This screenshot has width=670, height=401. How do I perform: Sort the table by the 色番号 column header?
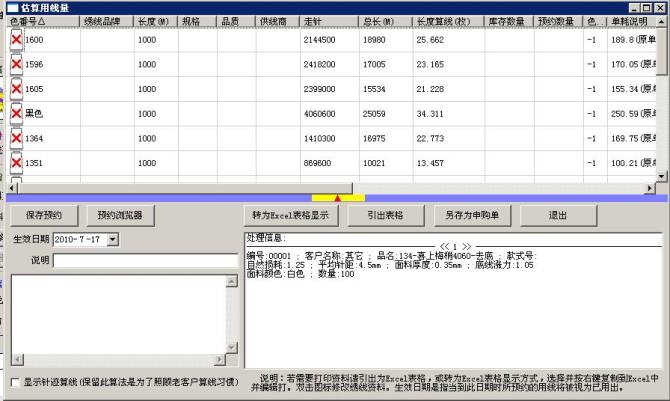point(28,20)
